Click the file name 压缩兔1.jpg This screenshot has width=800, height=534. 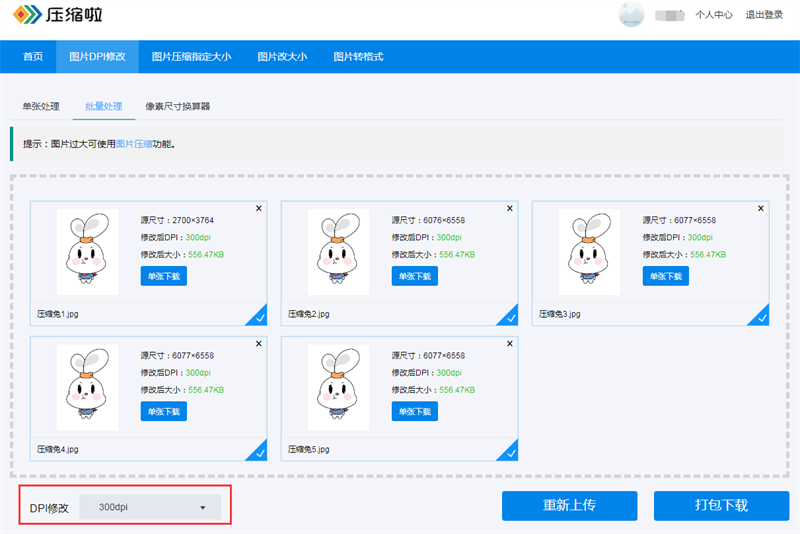coord(58,314)
